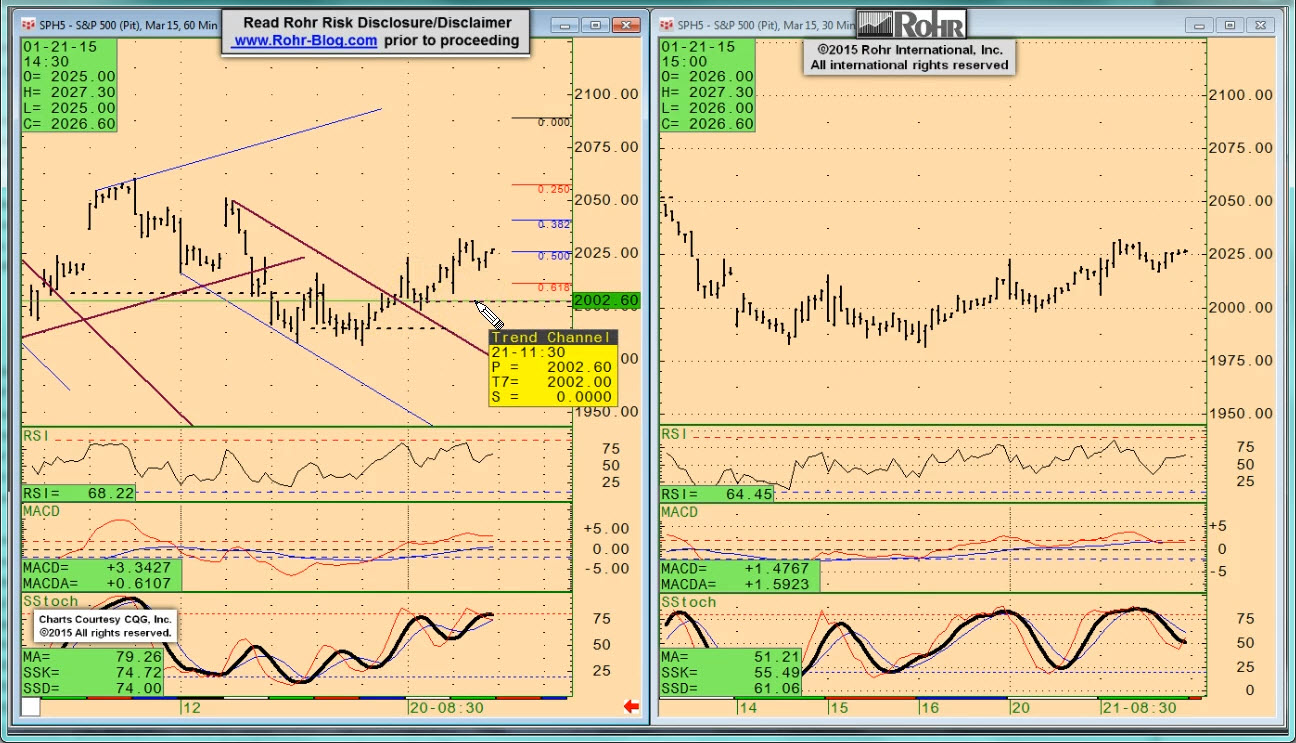Click the white square in left chart corner
1296x743 pixels.
30,707
